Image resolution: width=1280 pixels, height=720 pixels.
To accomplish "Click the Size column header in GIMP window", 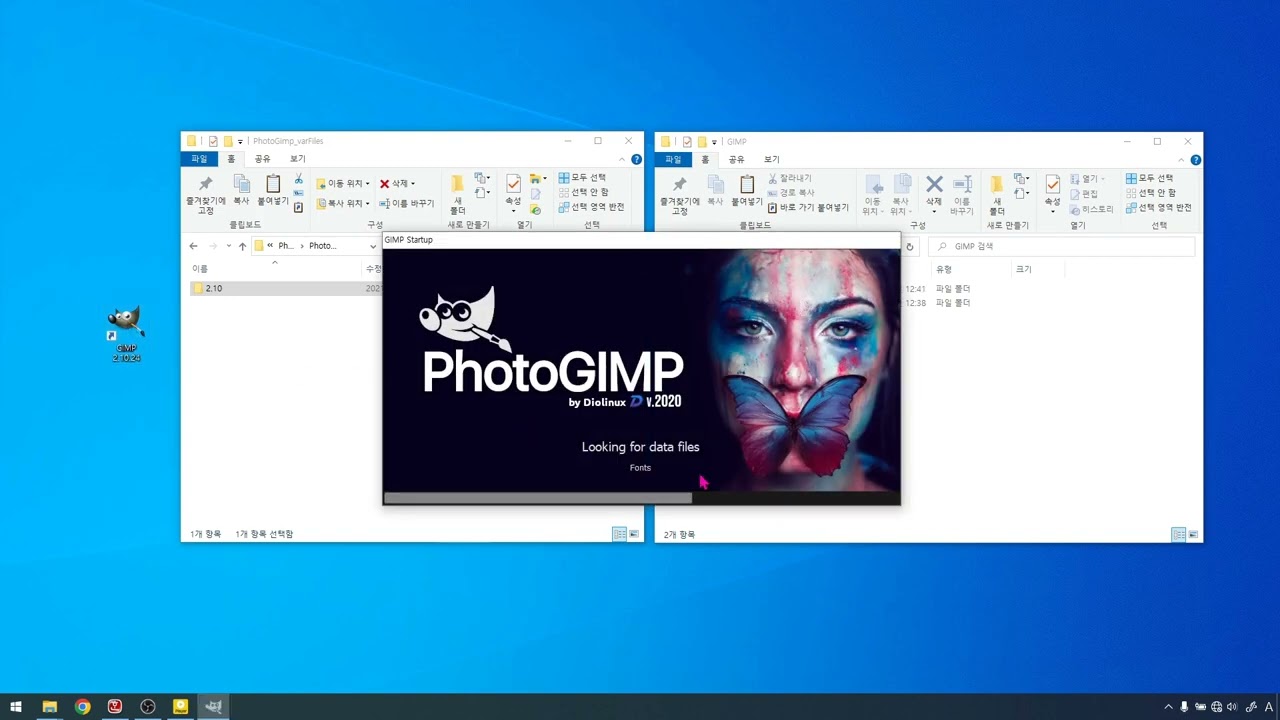I will click(1037, 269).
